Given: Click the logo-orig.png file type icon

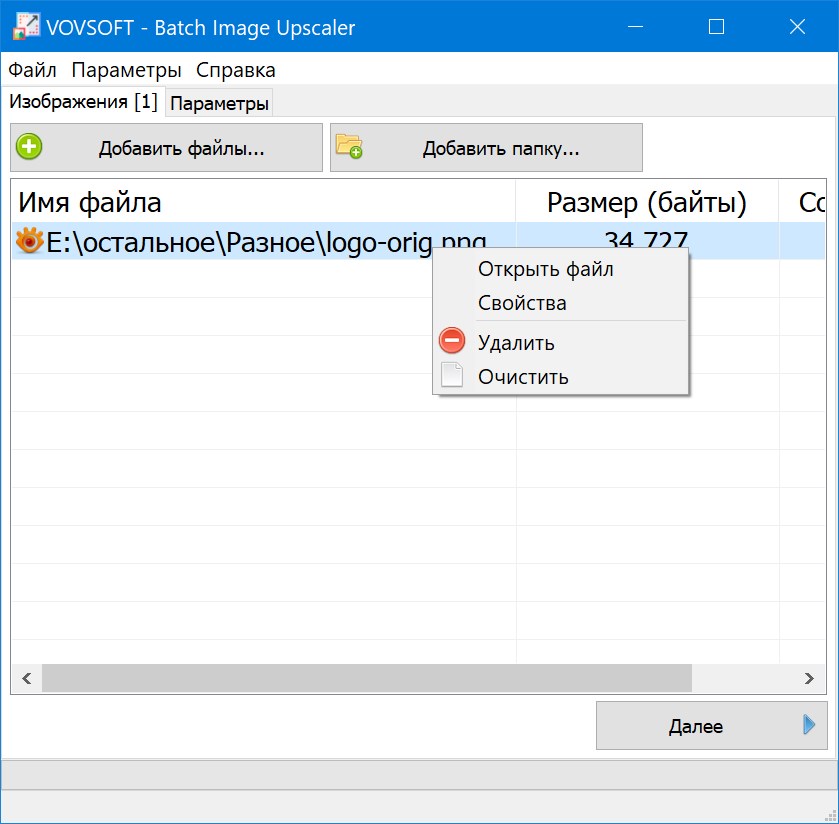Looking at the screenshot, I should tap(30, 241).
